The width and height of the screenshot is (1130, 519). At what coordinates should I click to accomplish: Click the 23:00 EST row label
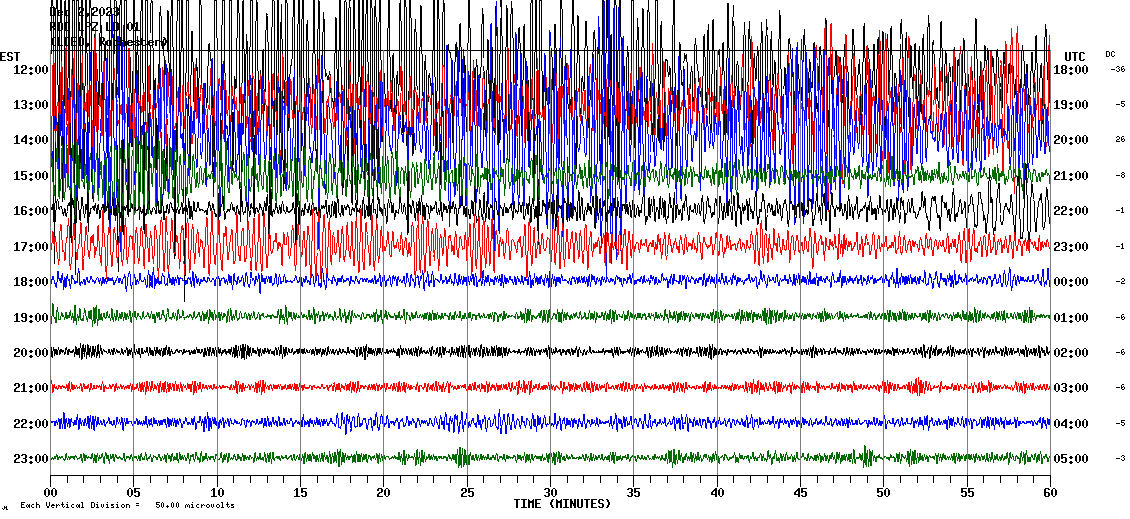click(x=31, y=459)
